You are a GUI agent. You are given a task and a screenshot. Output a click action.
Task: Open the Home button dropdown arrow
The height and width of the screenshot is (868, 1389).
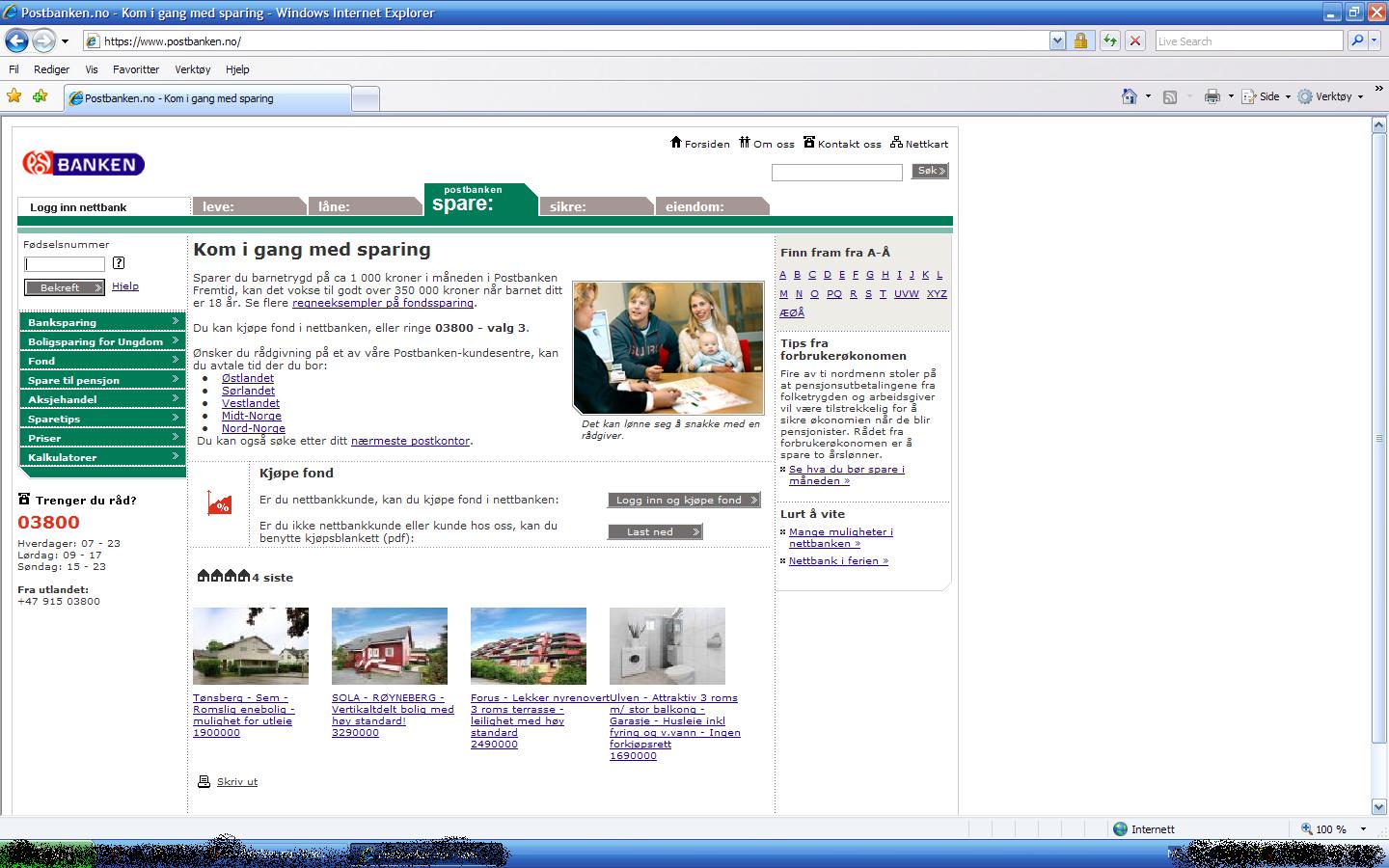pos(1148,96)
